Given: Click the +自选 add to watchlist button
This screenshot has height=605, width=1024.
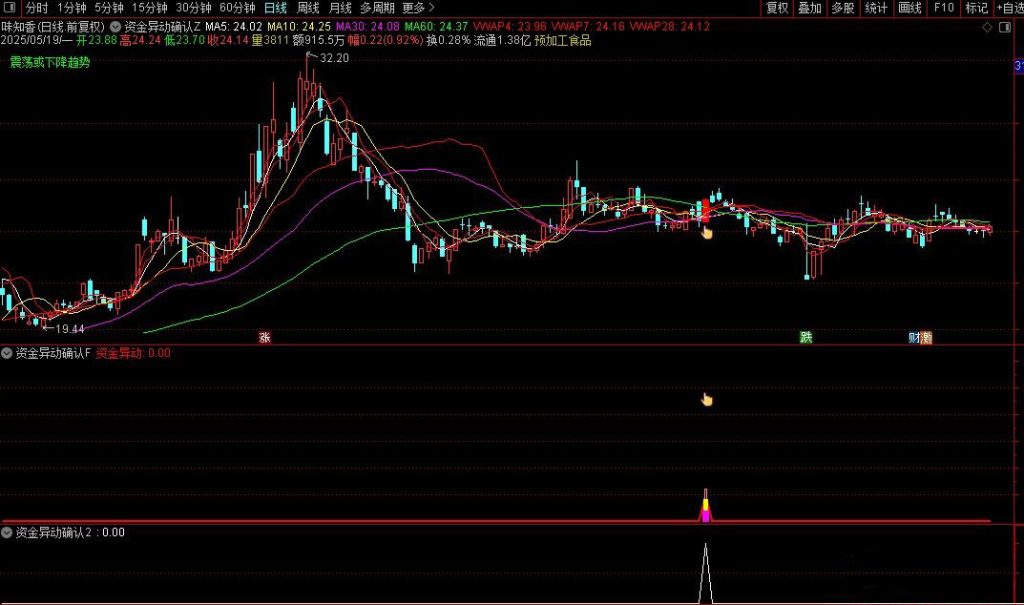Looking at the screenshot, I should [x=1008, y=8].
